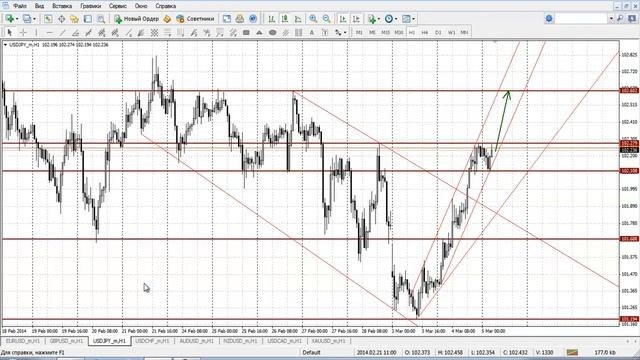The image size is (640, 360).
Task: Switch timeframe to M15
Action: pyautogui.click(x=385, y=32)
